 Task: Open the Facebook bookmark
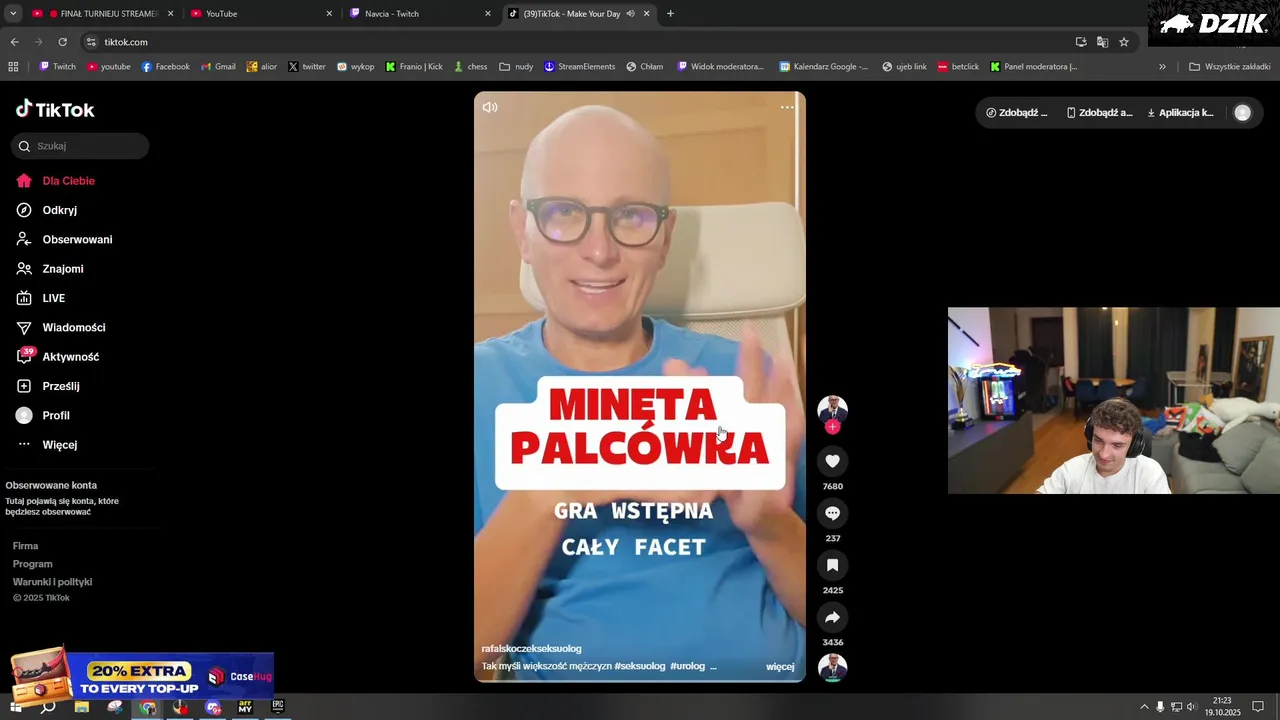pos(165,67)
